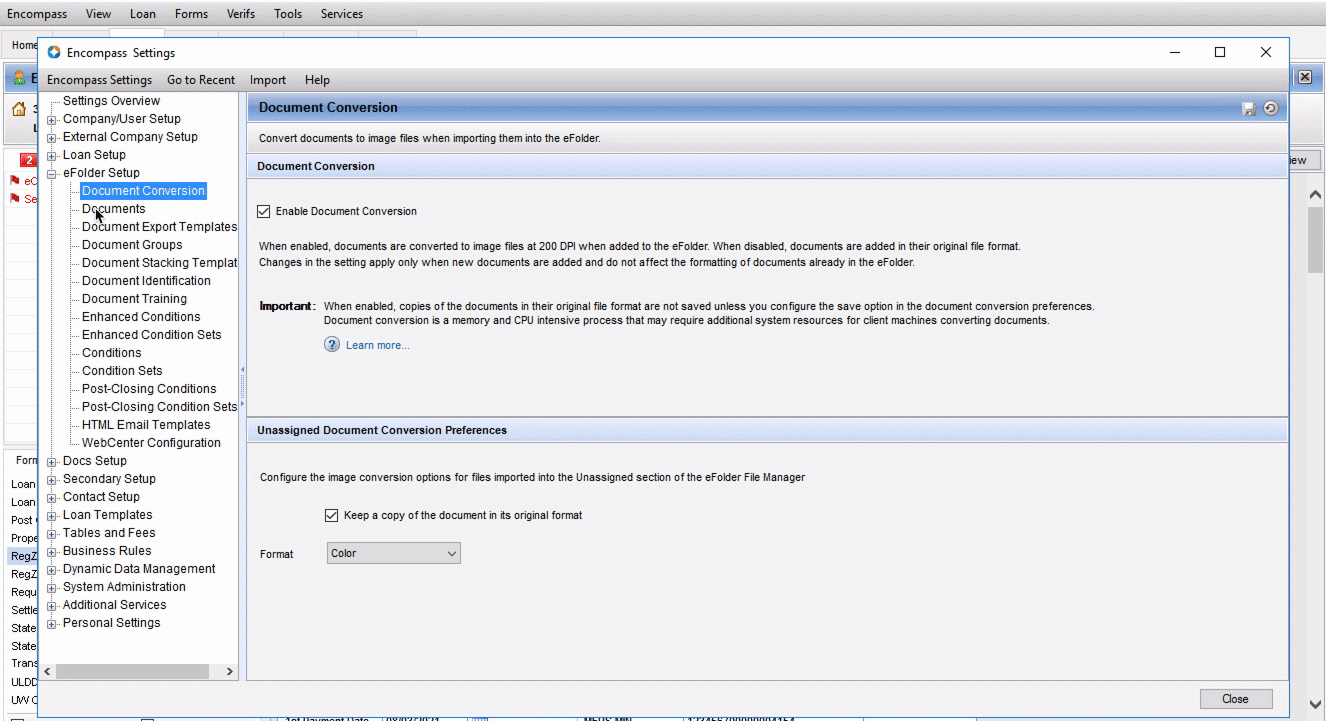Toggle Enable Document Conversion checkbox
The height and width of the screenshot is (721, 1326).
(x=264, y=211)
